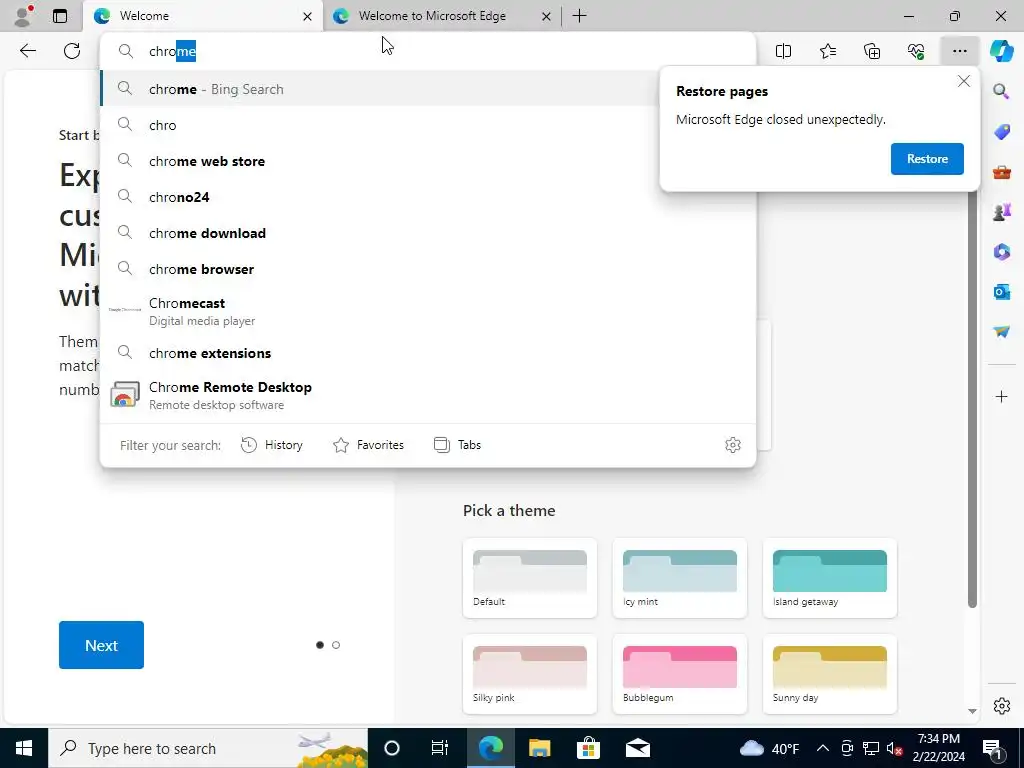Open the Chromecast digital media player suggestion
The height and width of the screenshot is (768, 1024).
[428, 311]
